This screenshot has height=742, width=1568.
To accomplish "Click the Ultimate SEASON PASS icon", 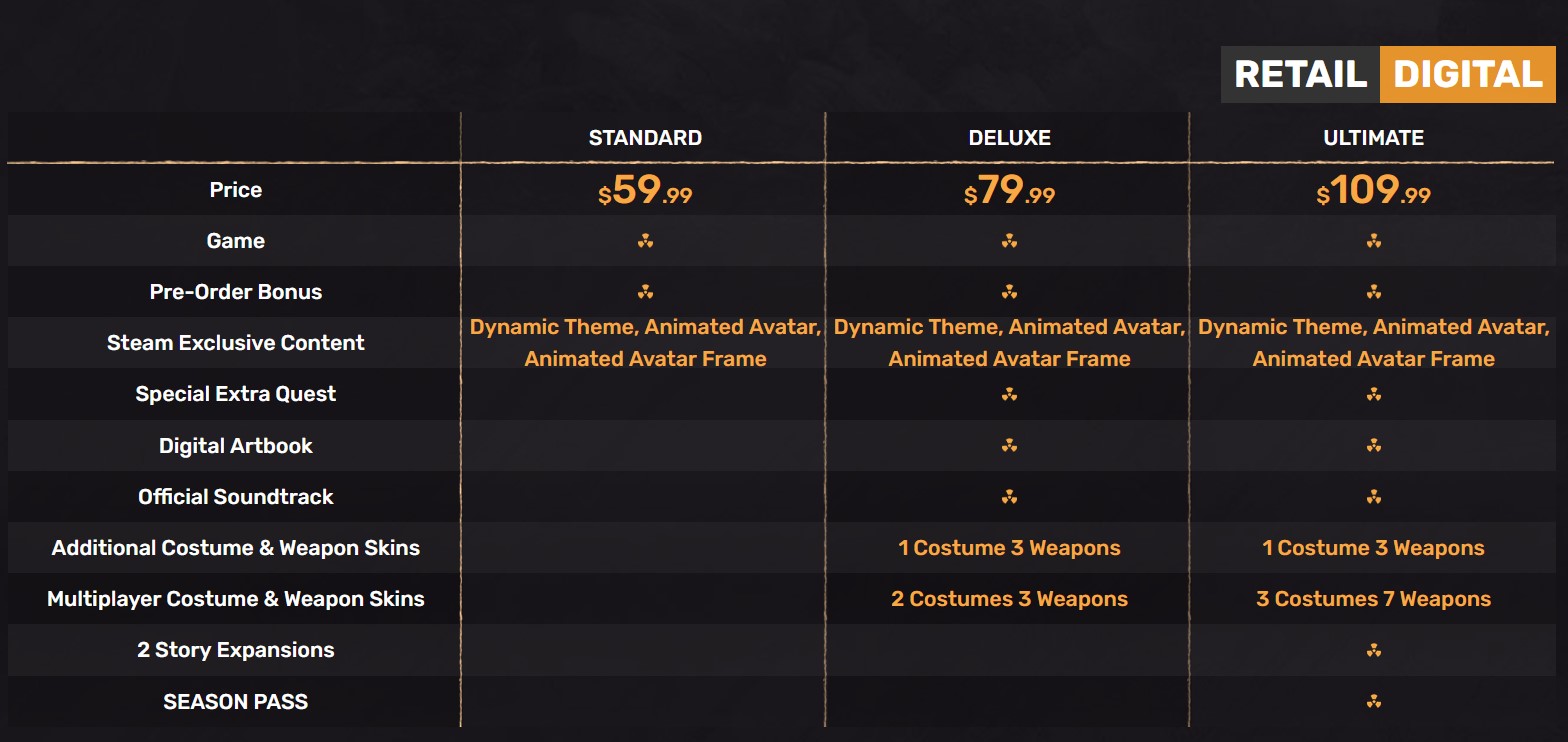I will point(1374,701).
